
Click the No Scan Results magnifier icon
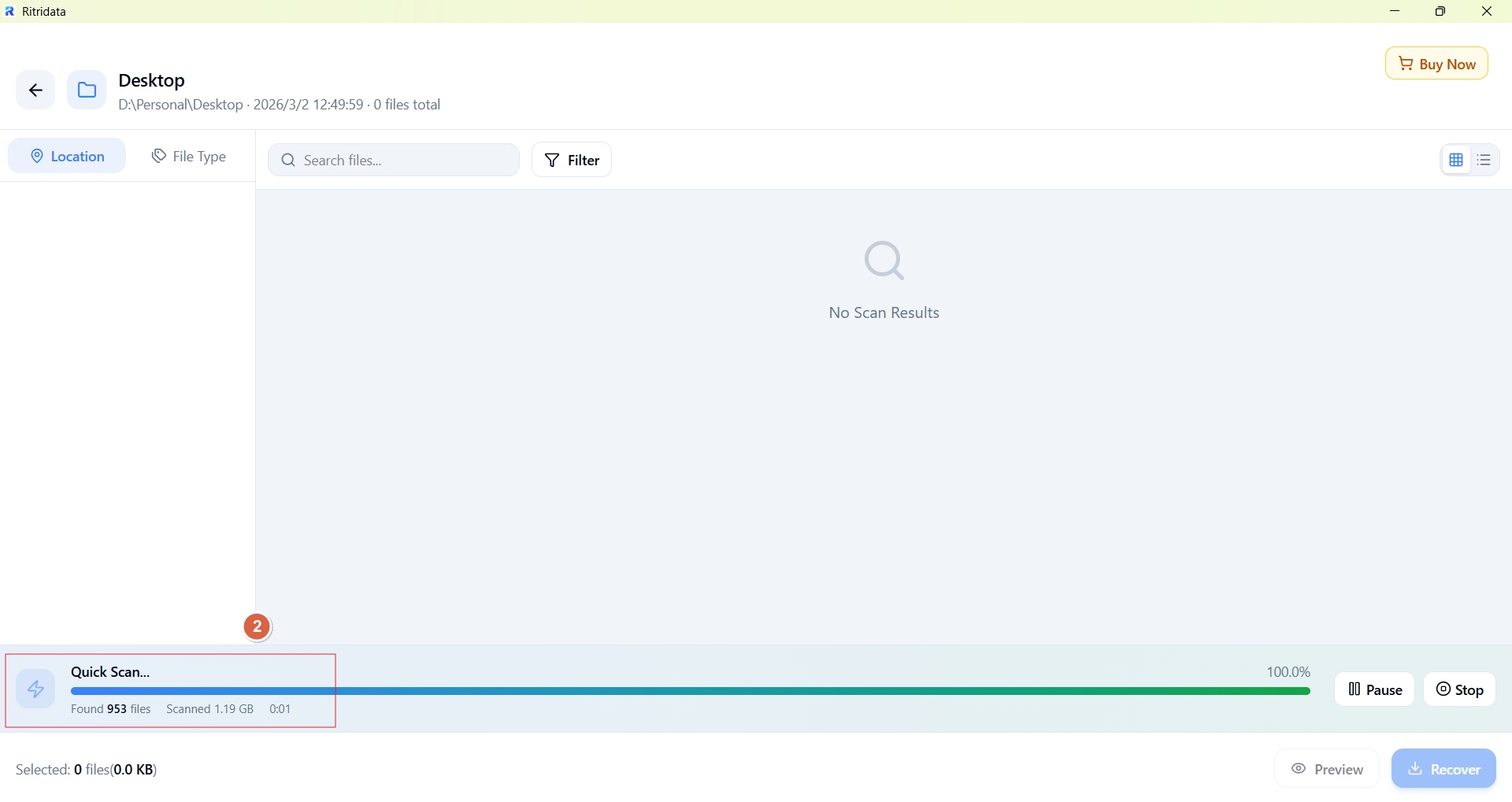885,261
